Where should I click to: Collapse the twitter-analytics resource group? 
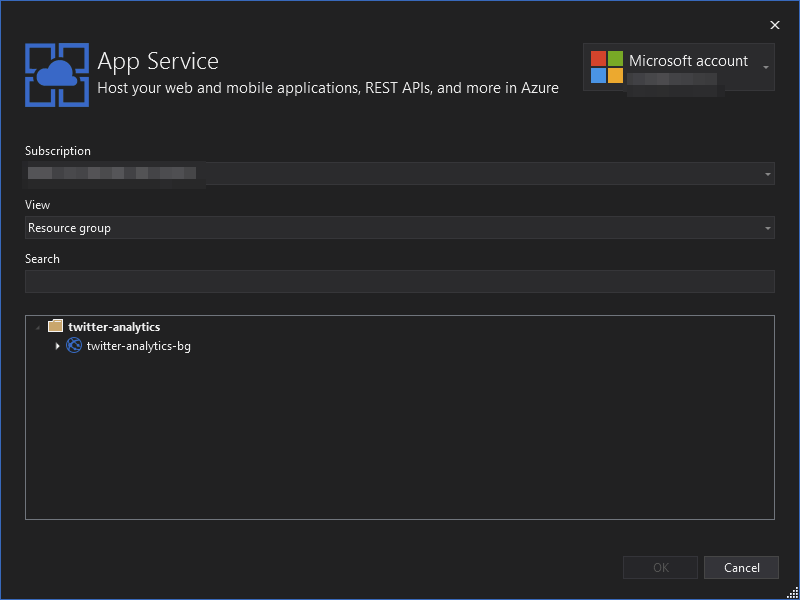click(x=38, y=327)
